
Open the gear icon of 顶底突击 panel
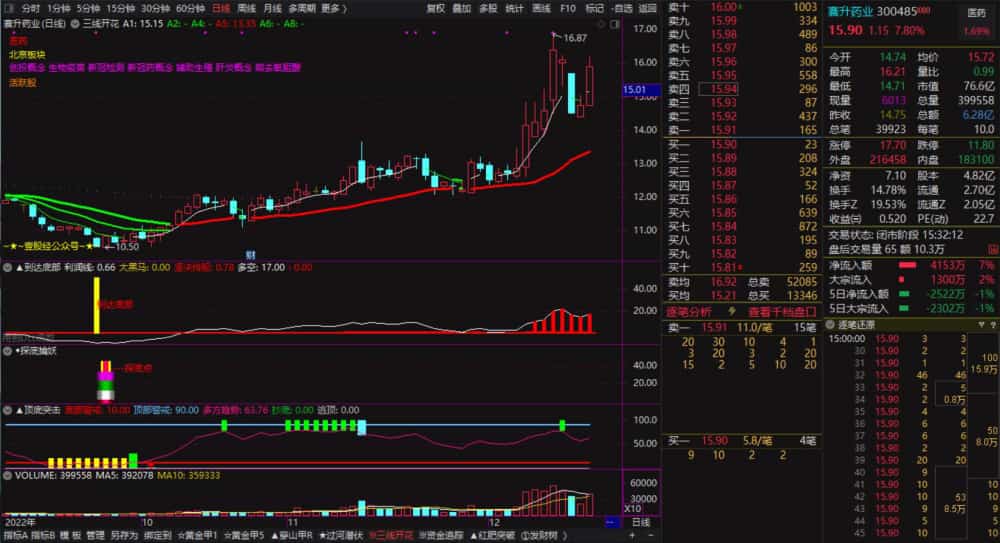click(8, 410)
